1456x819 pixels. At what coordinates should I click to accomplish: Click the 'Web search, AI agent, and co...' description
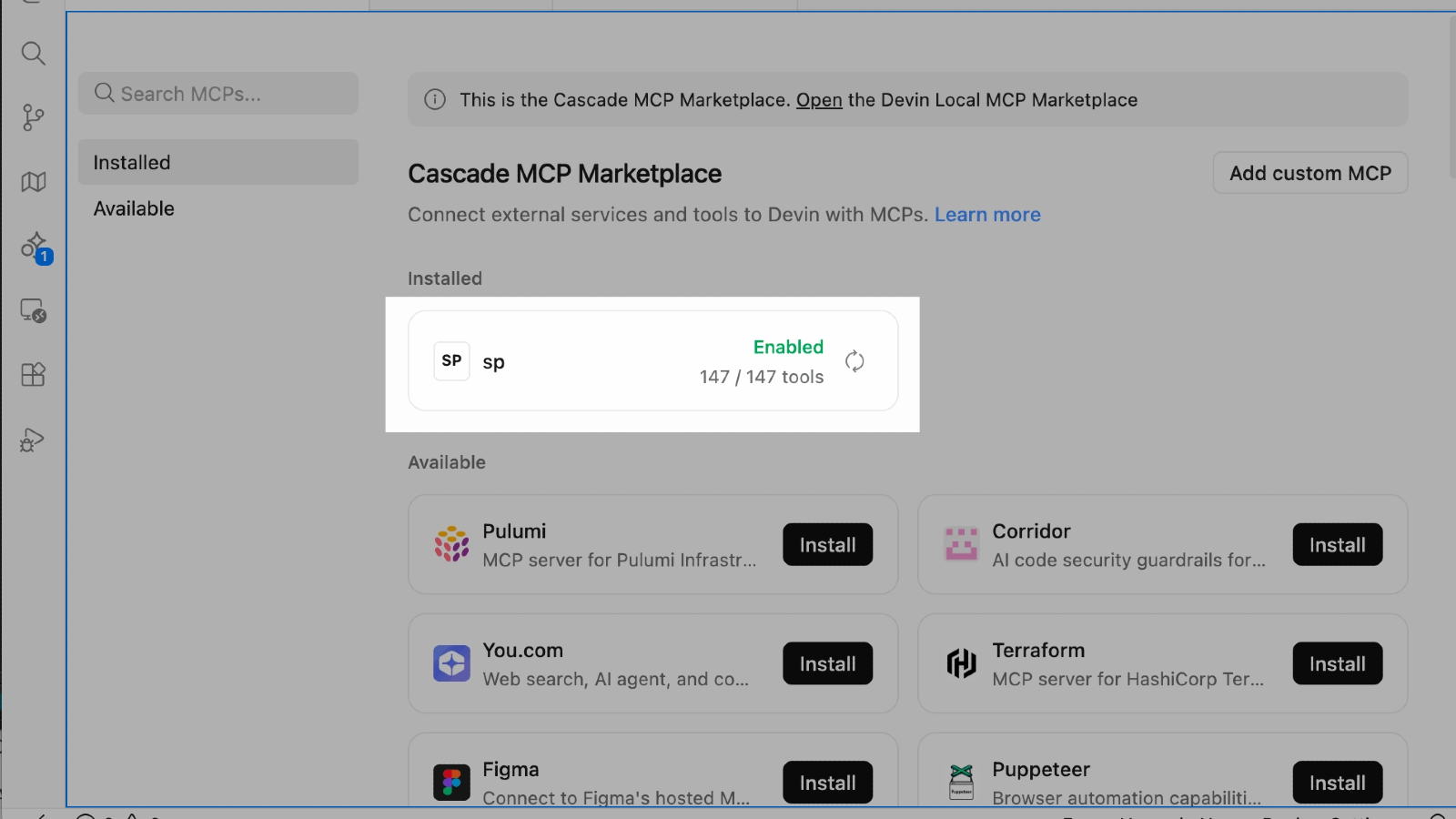coord(616,680)
